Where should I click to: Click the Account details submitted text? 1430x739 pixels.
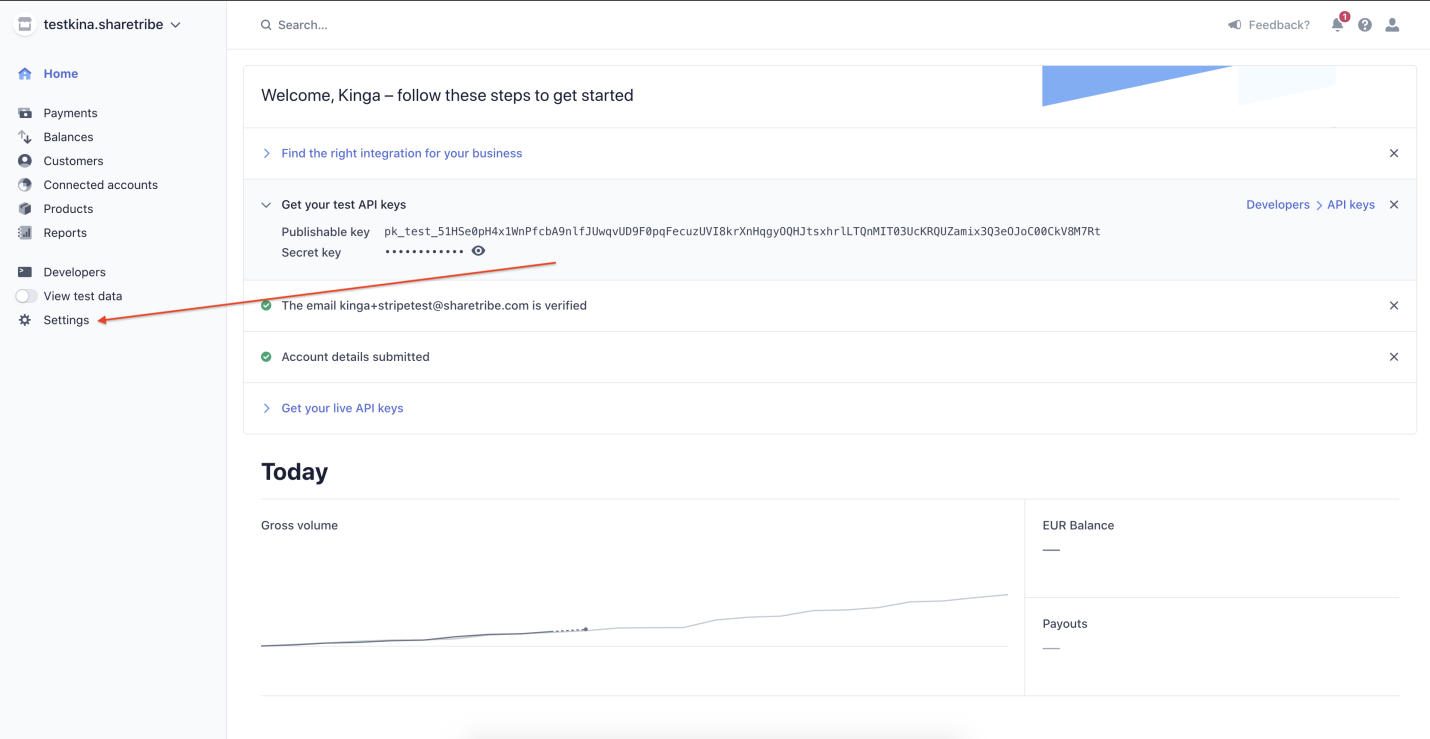tap(355, 357)
